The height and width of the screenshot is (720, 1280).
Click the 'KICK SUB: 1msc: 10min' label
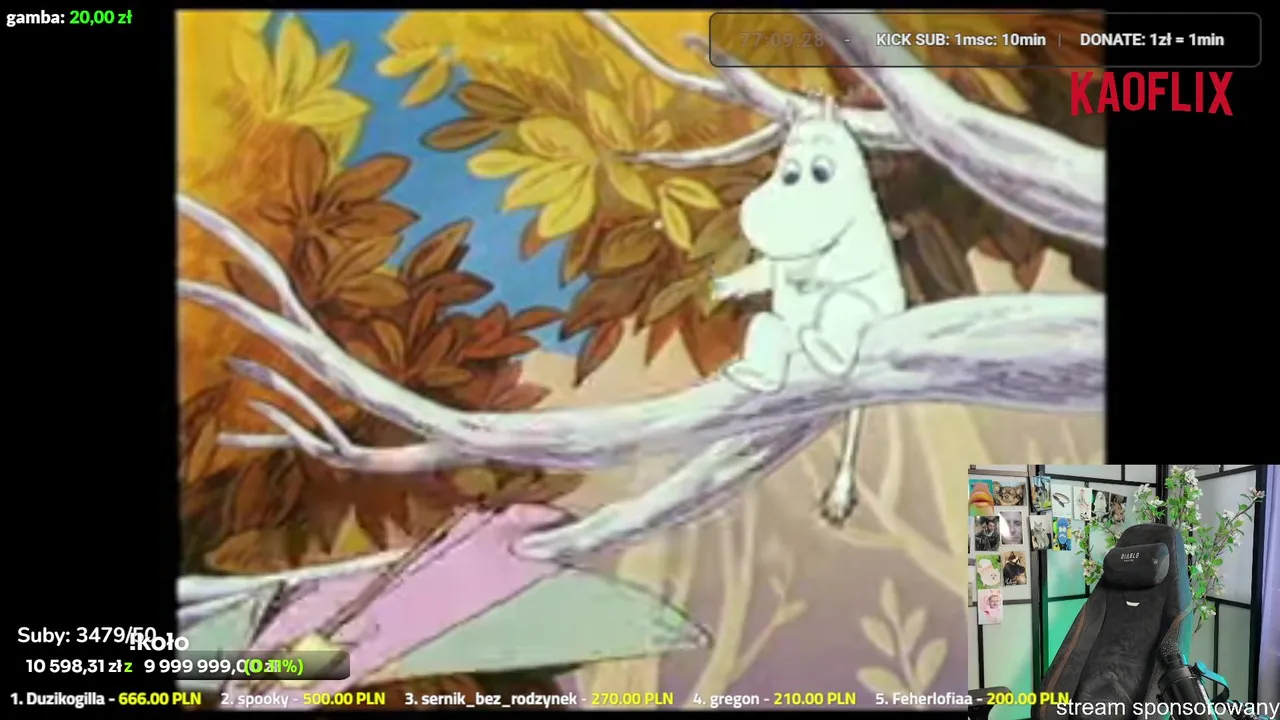[x=960, y=40]
